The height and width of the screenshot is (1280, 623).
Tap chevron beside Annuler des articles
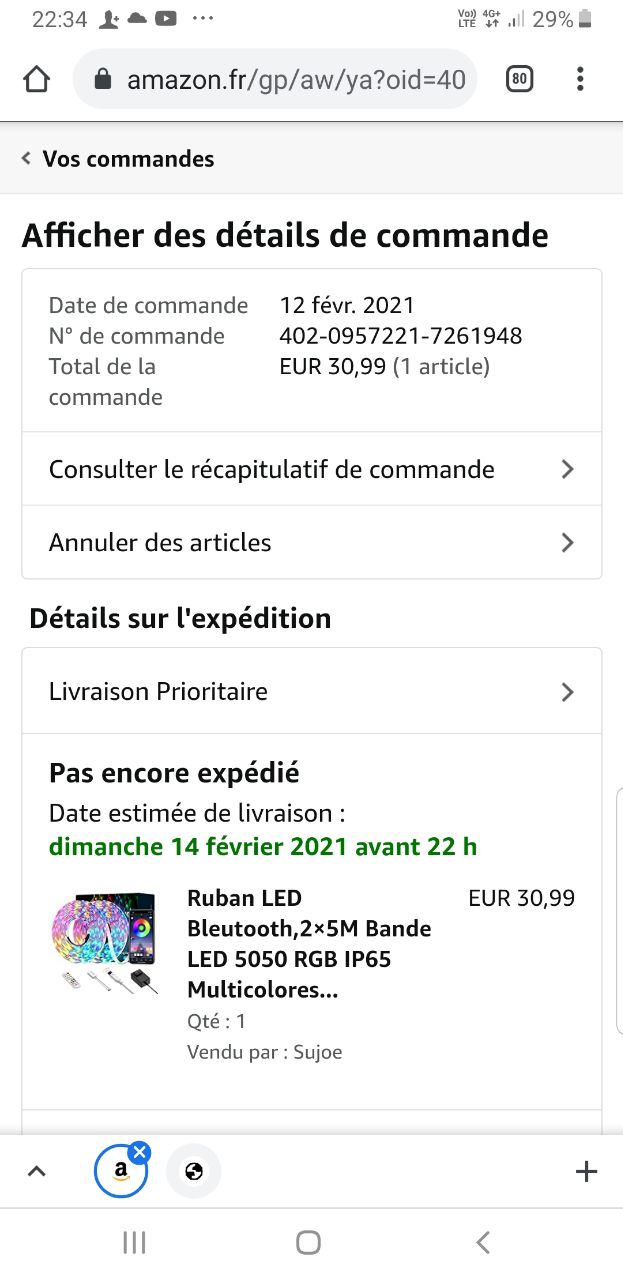[568, 542]
